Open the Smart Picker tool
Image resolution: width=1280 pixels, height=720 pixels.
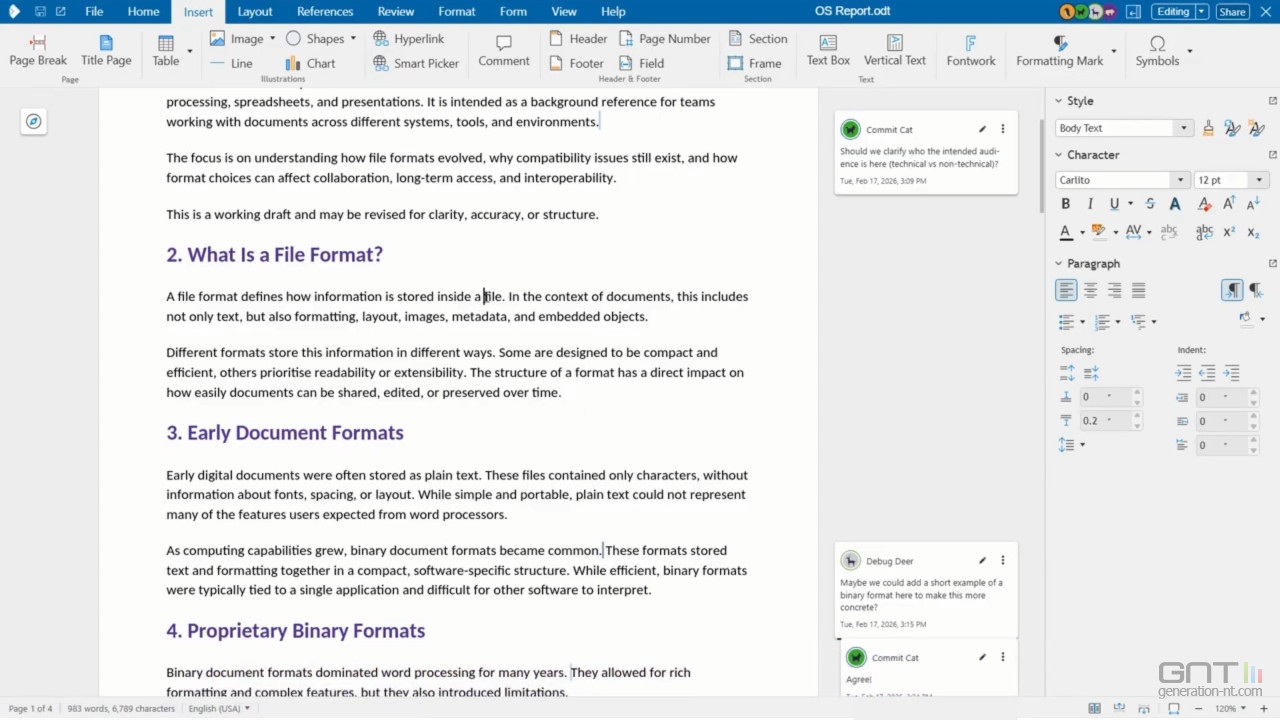click(x=416, y=63)
